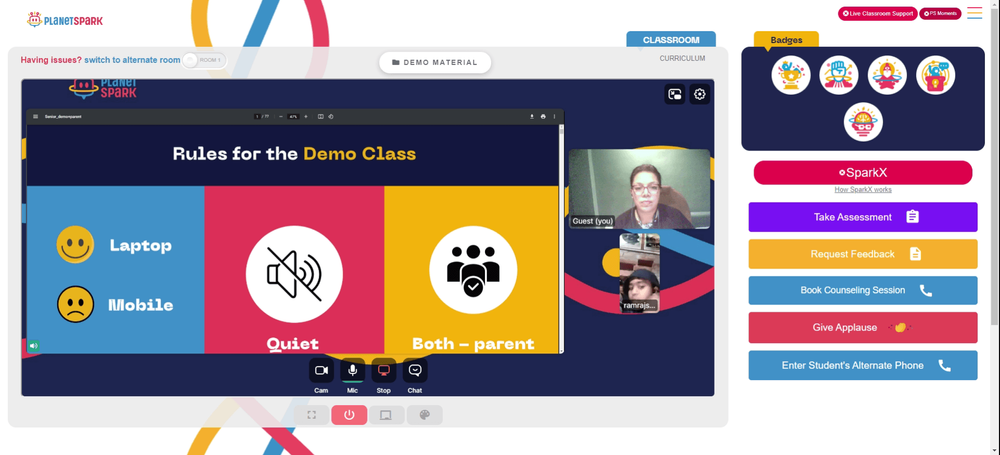
Task: Click the SparkX button
Action: (x=863, y=172)
